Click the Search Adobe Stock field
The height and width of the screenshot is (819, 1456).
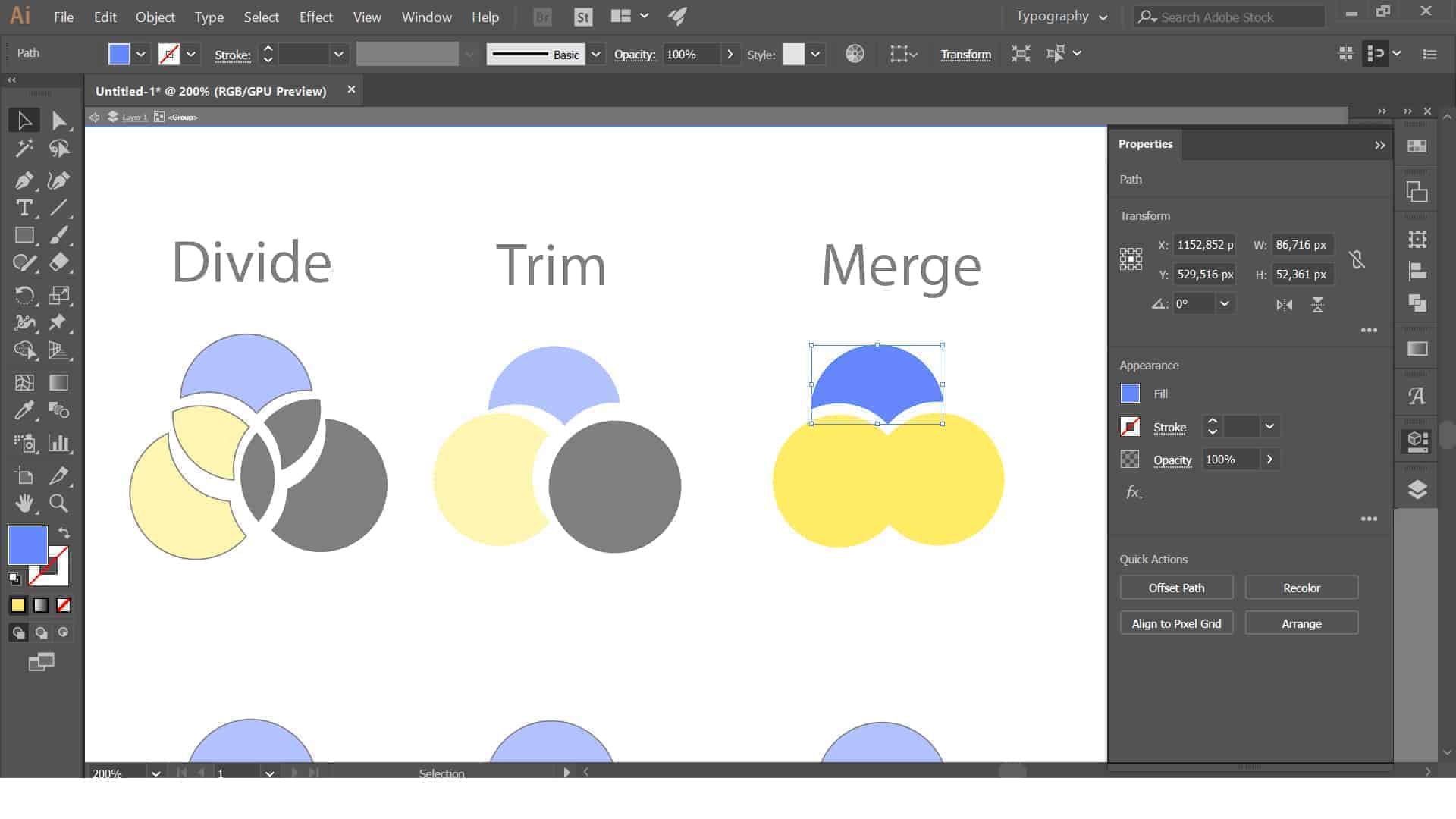click(1229, 17)
